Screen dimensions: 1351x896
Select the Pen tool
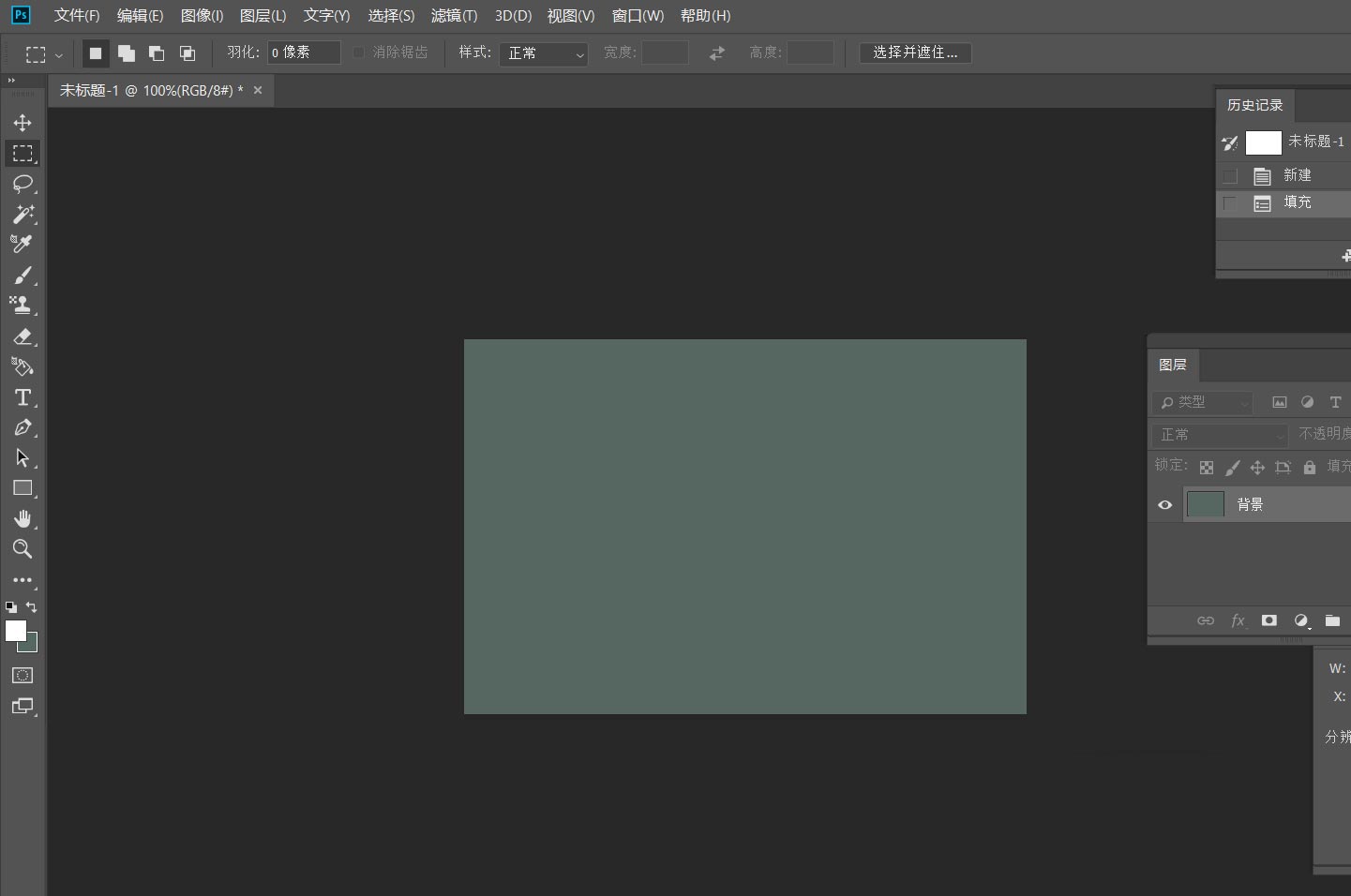coord(23,427)
